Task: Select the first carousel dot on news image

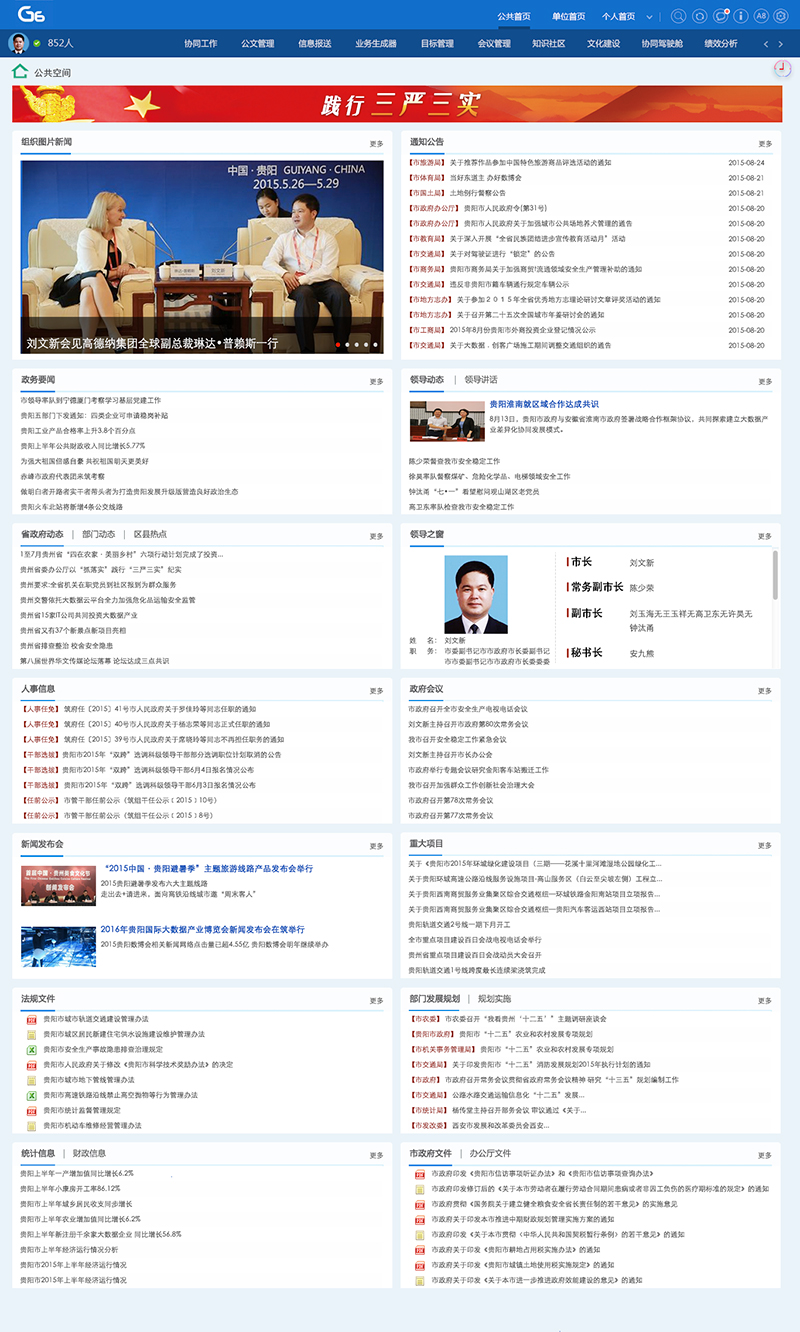Action: click(x=338, y=345)
